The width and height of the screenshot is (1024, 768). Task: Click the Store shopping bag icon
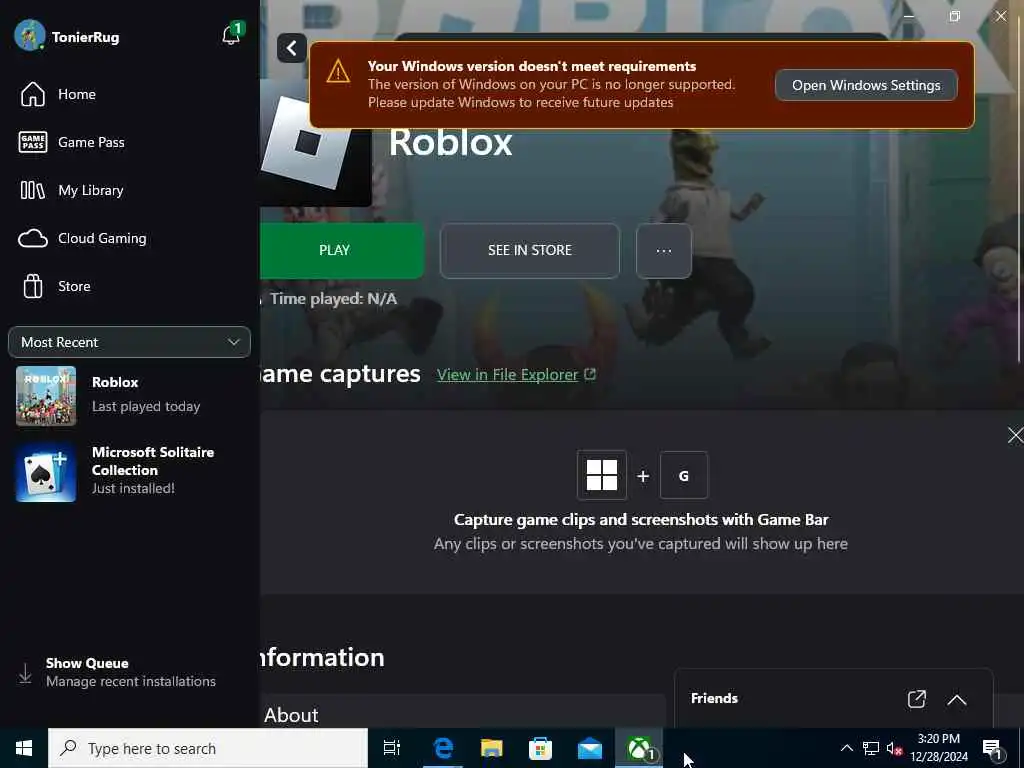33,286
